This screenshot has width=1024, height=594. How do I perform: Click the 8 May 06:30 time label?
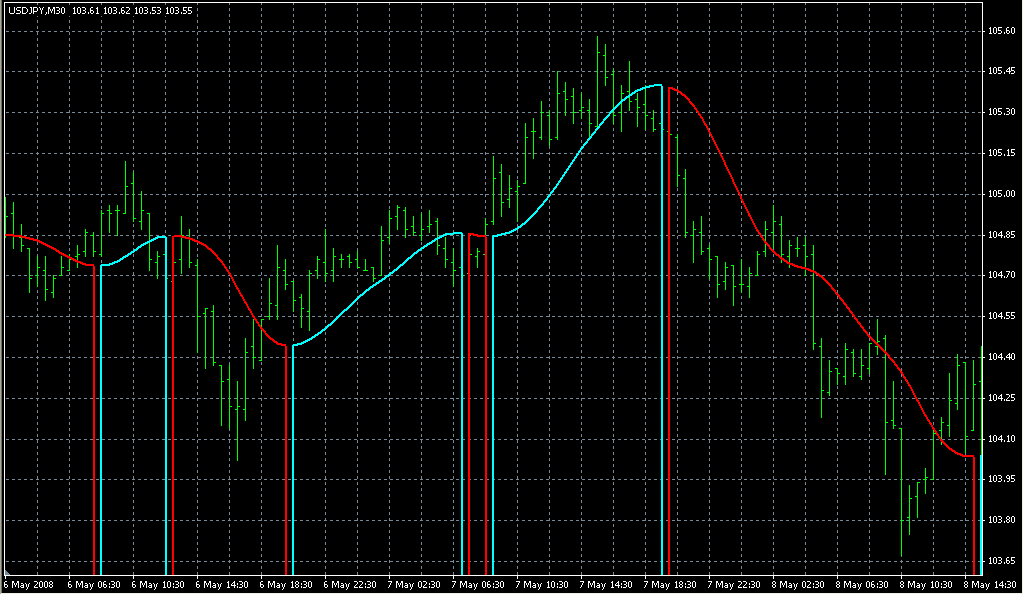863,584
